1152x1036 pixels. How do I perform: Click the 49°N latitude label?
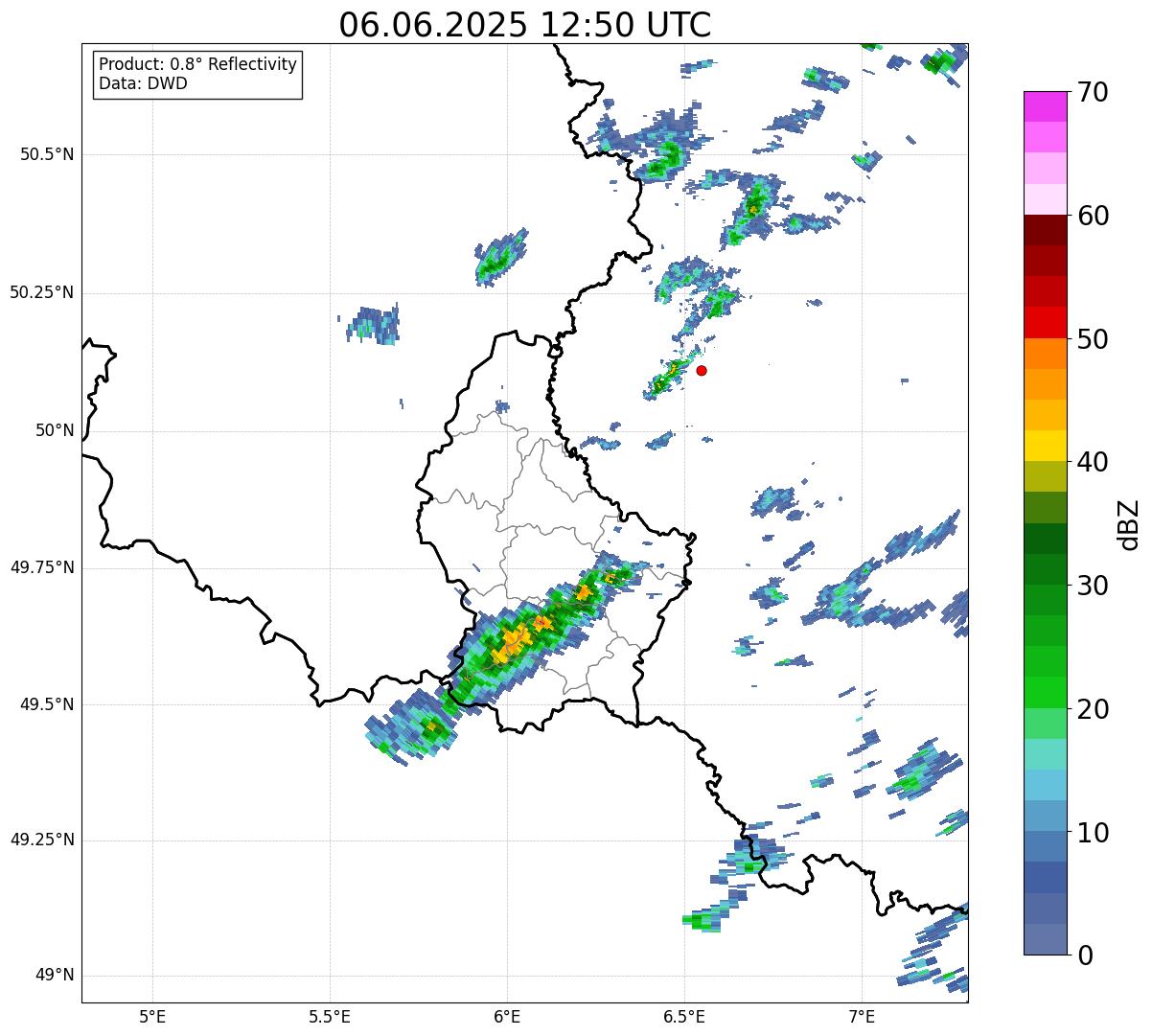pos(55,976)
